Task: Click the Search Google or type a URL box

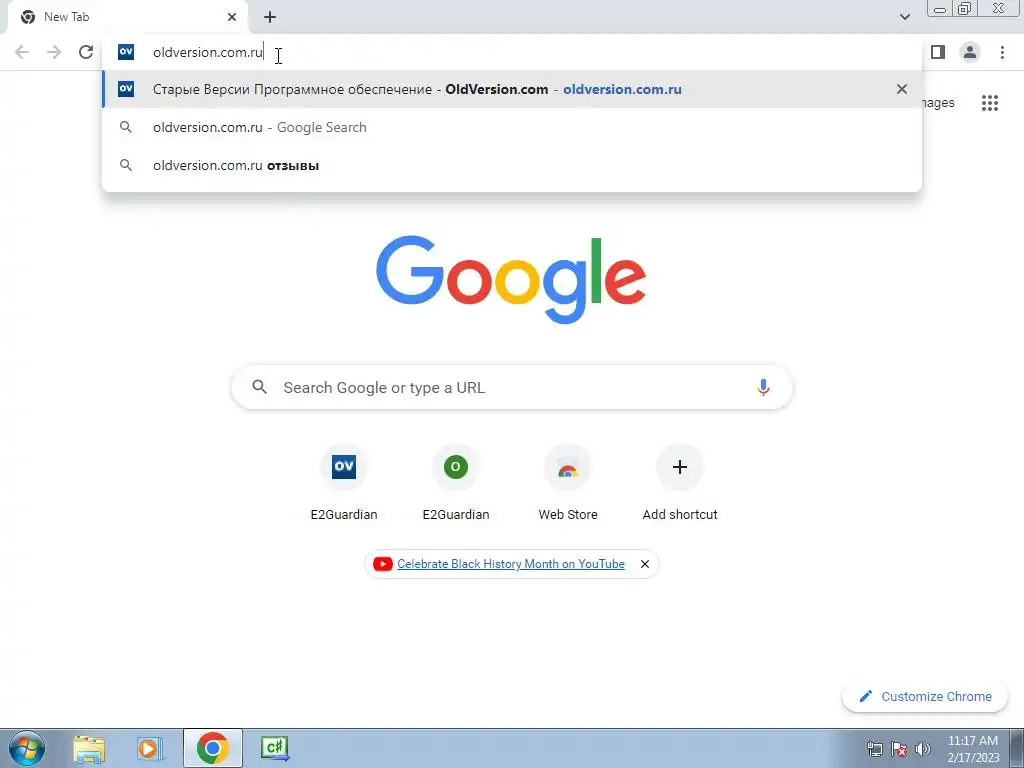Action: (x=512, y=387)
